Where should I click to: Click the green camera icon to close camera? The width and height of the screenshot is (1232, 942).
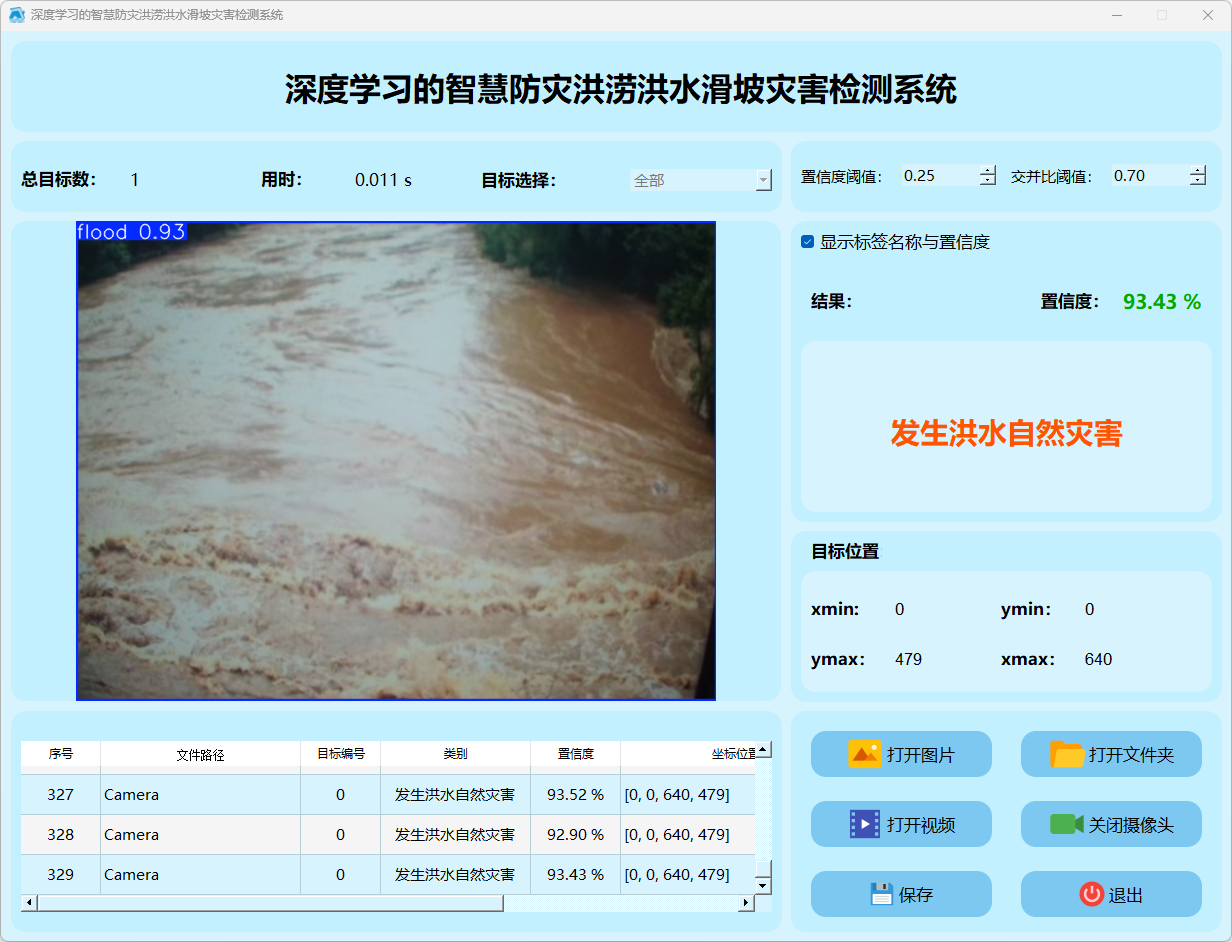(1066, 824)
